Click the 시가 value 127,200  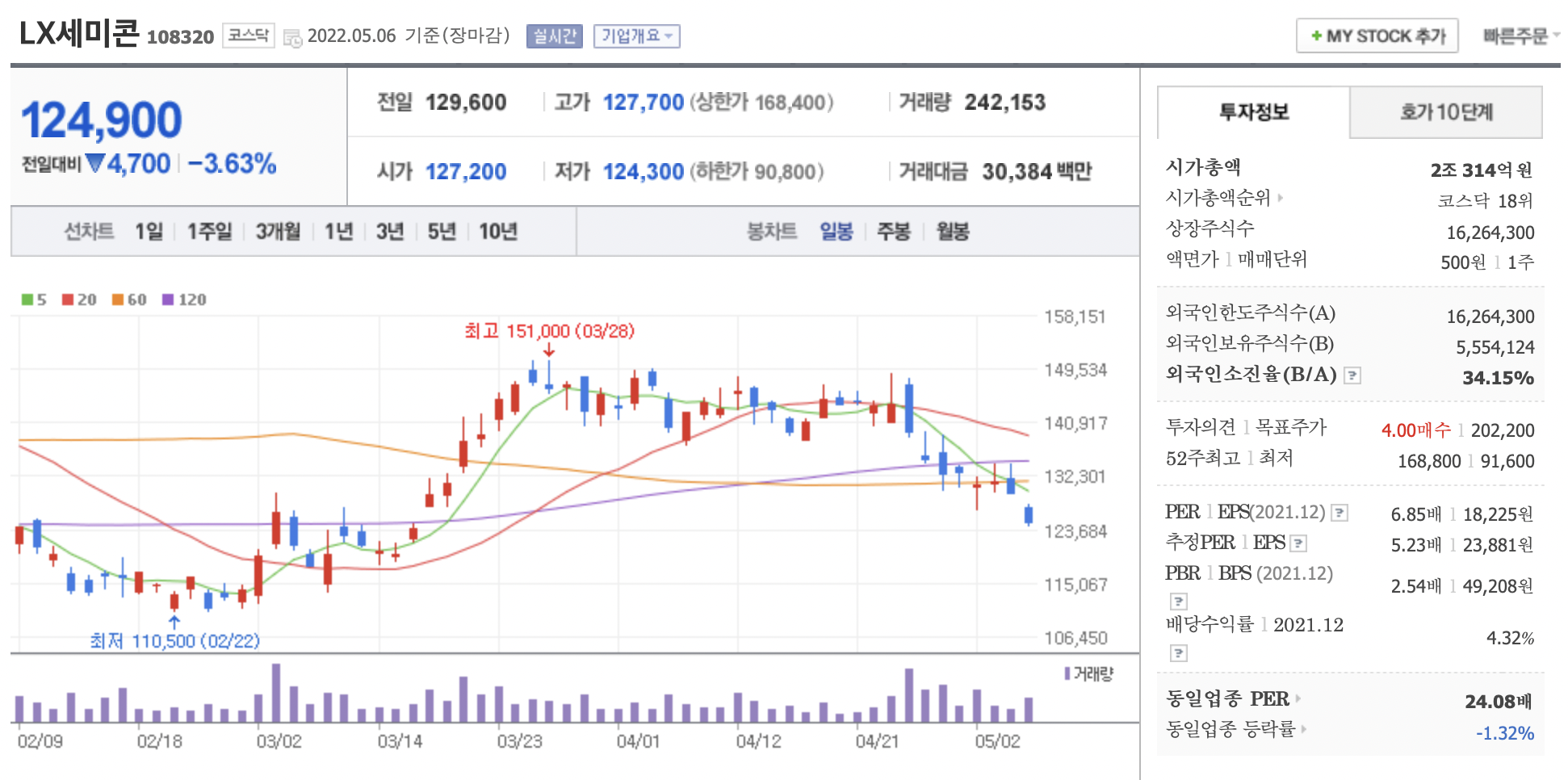tap(466, 172)
